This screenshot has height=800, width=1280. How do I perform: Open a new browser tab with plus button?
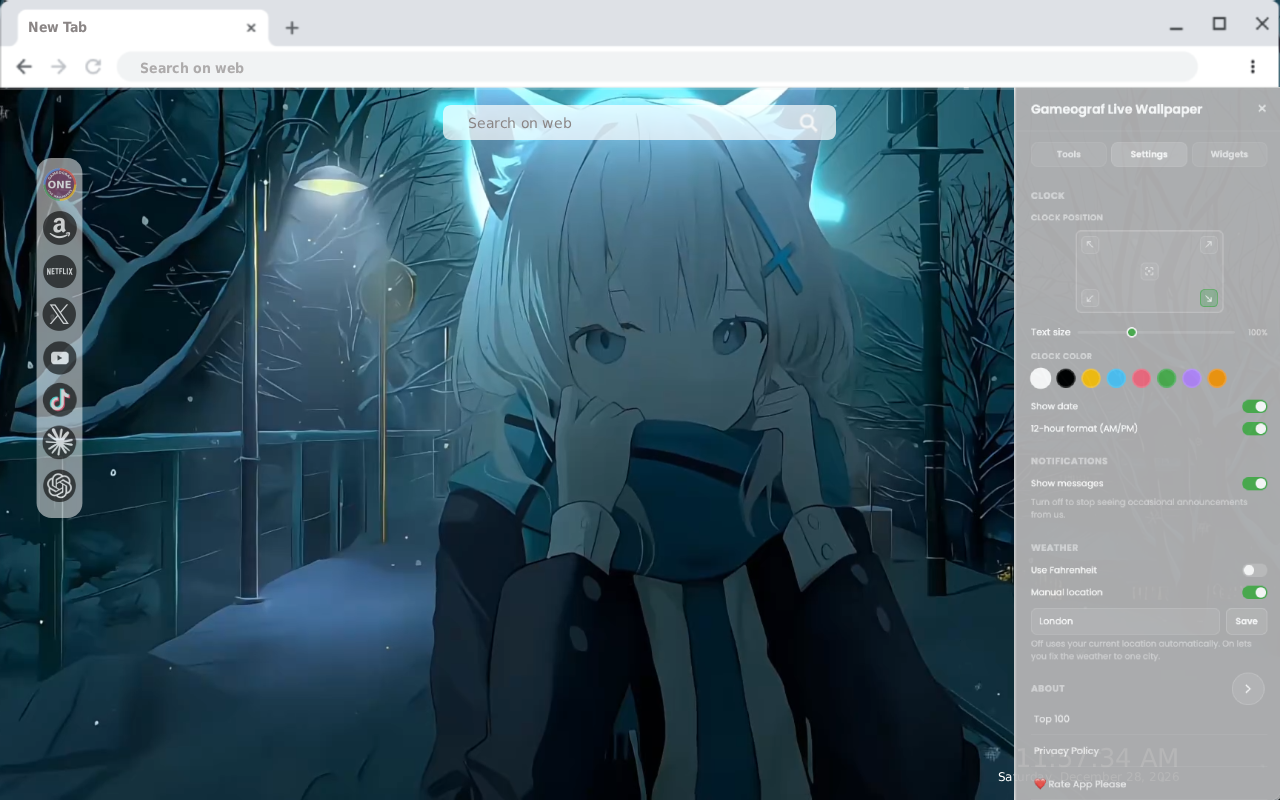point(292,28)
